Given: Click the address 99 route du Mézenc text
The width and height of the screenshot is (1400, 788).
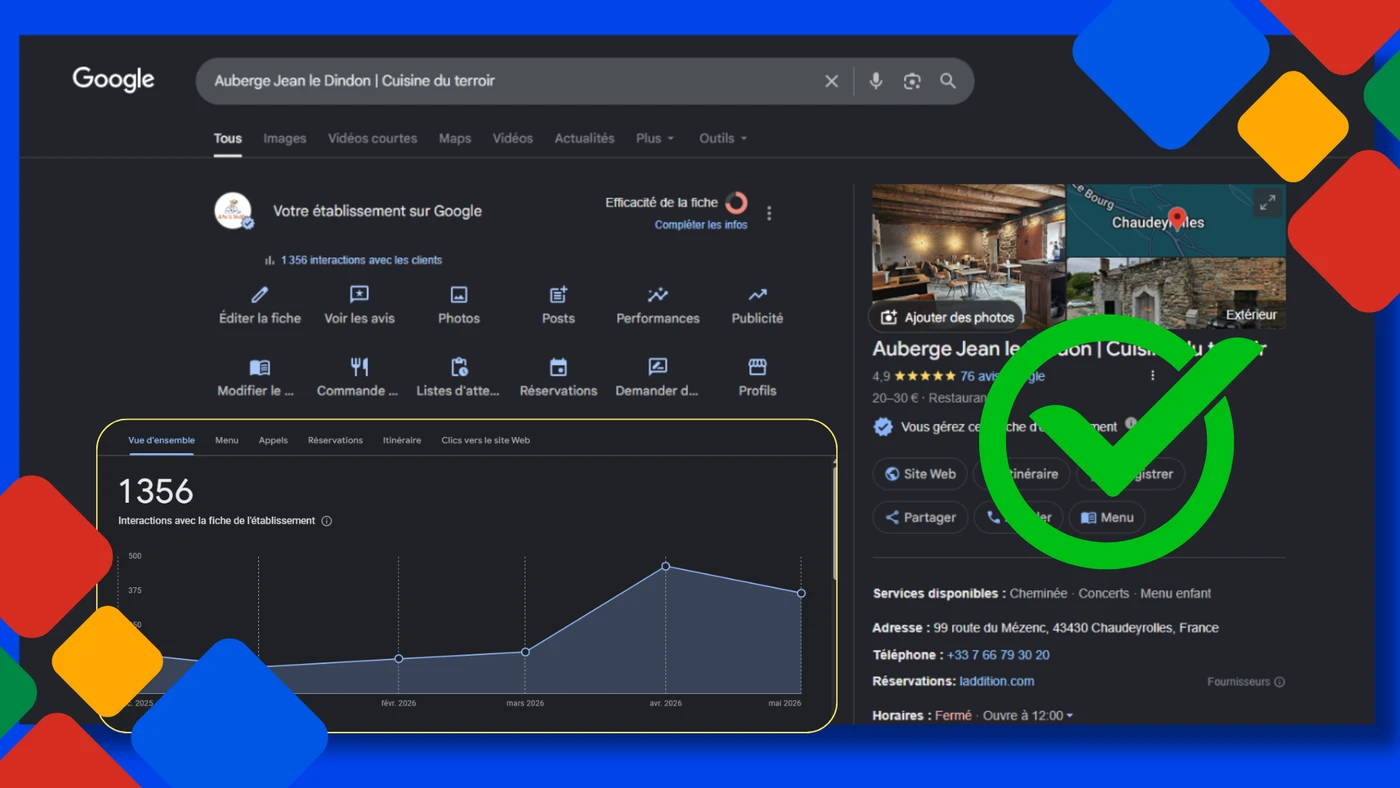Looking at the screenshot, I should point(1076,628).
